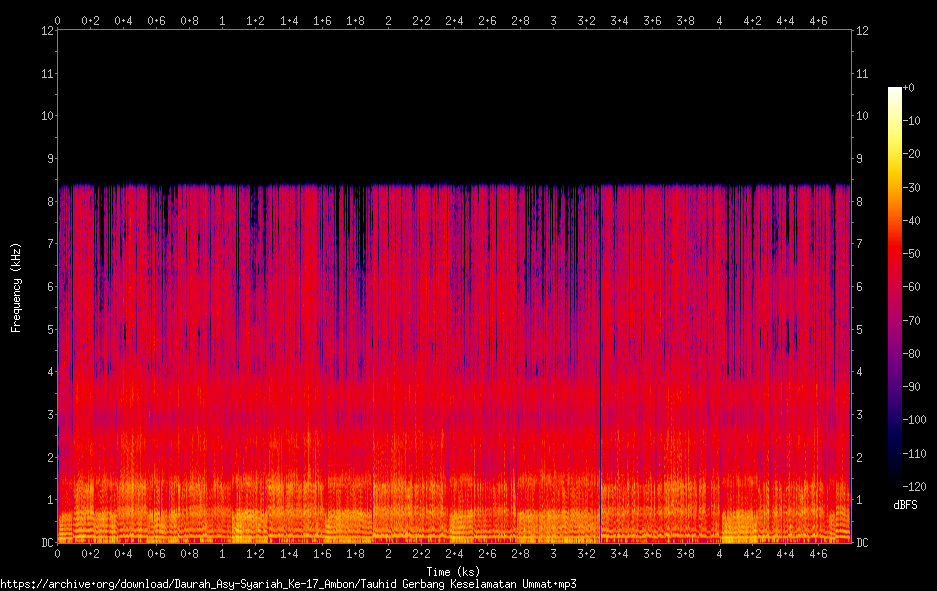Click the "12" label on the right frequency axis
The height and width of the screenshot is (591, 937).
862,30
